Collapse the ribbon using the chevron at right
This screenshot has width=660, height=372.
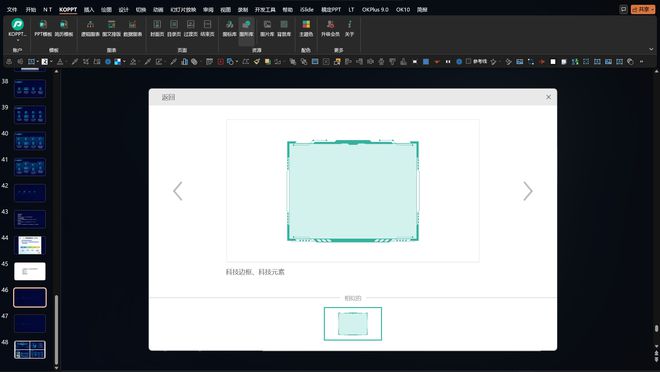point(651,50)
